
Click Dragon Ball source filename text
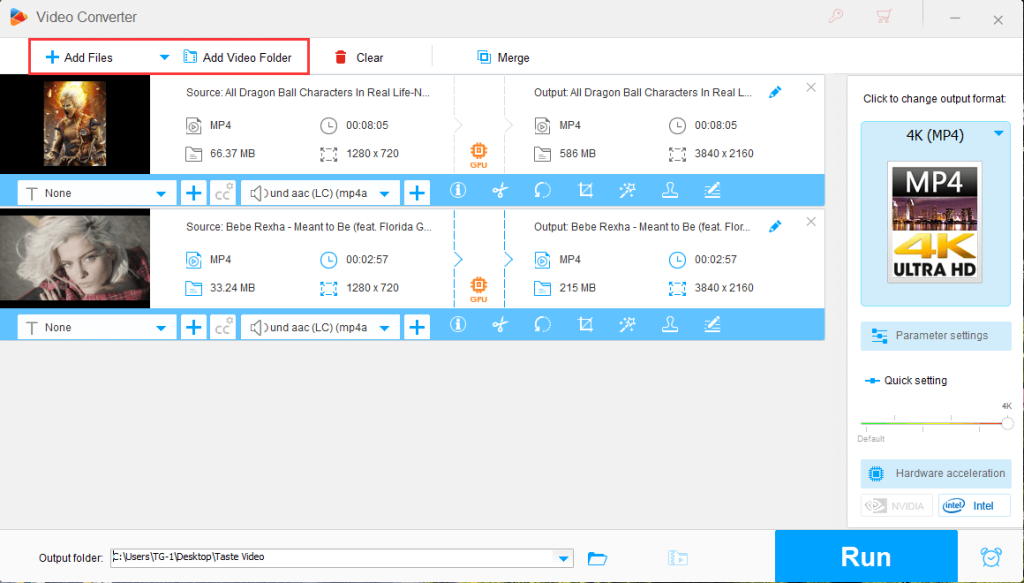tap(308, 93)
